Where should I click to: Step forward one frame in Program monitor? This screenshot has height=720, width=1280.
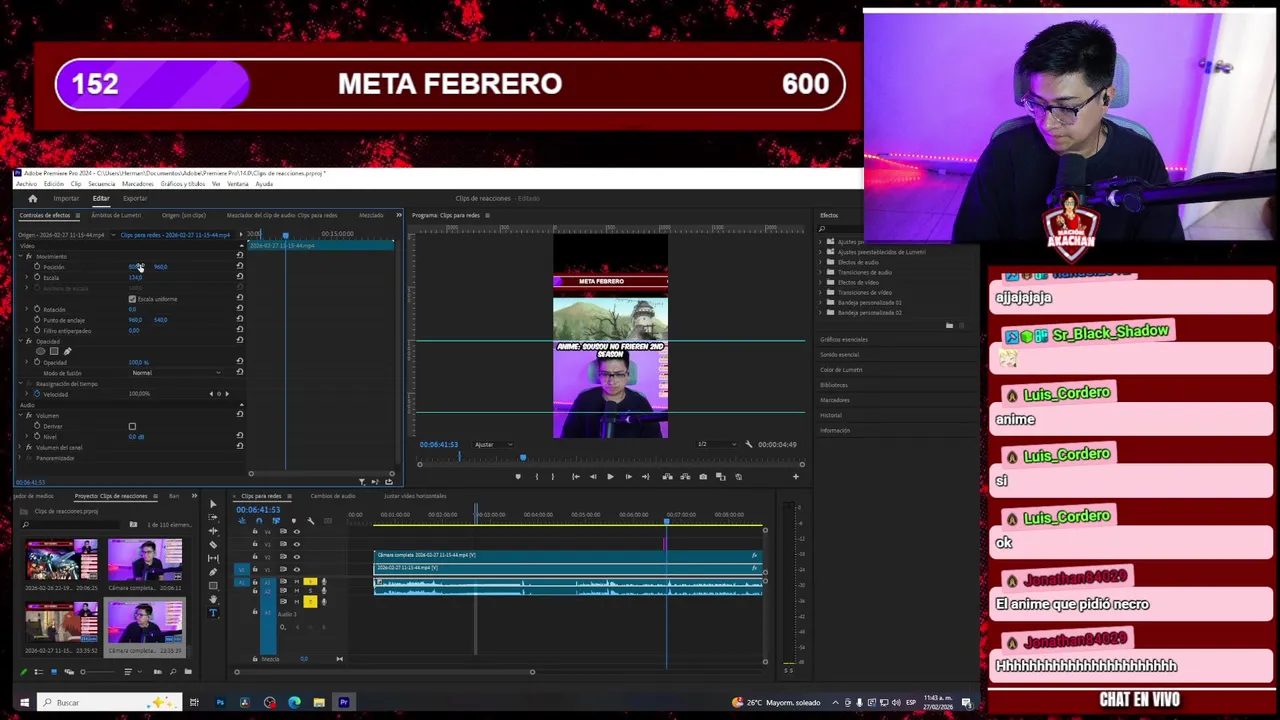point(629,476)
